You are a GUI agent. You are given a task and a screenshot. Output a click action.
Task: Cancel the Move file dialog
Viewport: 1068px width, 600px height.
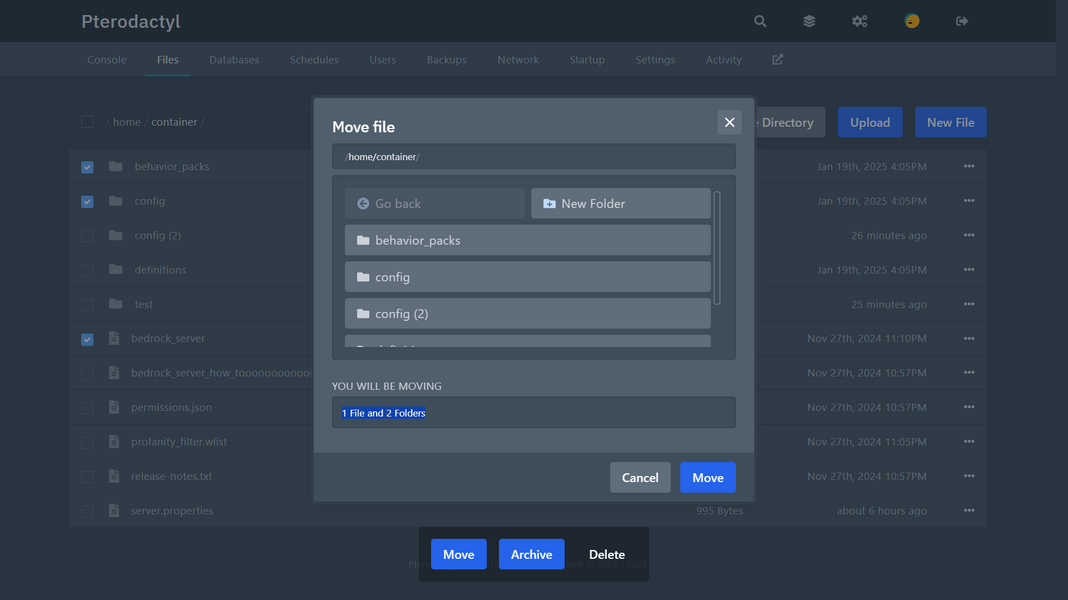(640, 477)
